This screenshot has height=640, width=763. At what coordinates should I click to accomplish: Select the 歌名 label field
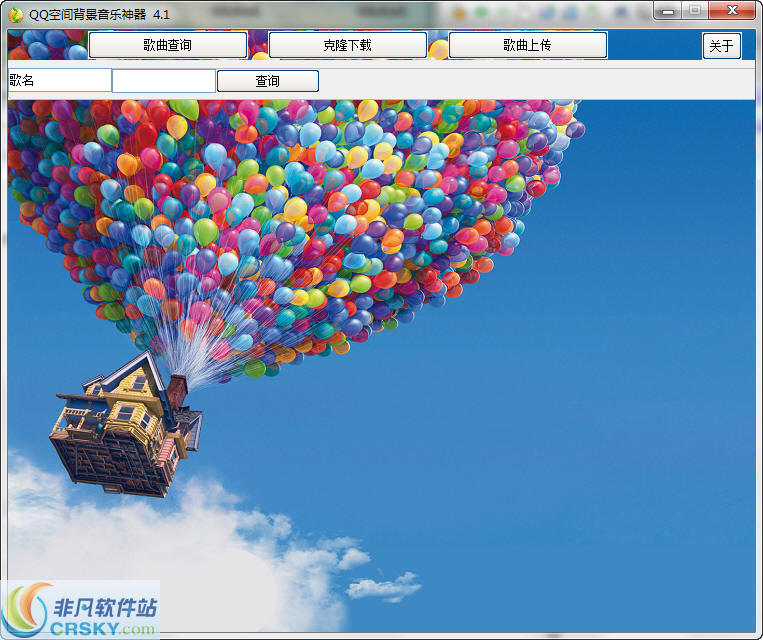pyautogui.click(x=59, y=80)
